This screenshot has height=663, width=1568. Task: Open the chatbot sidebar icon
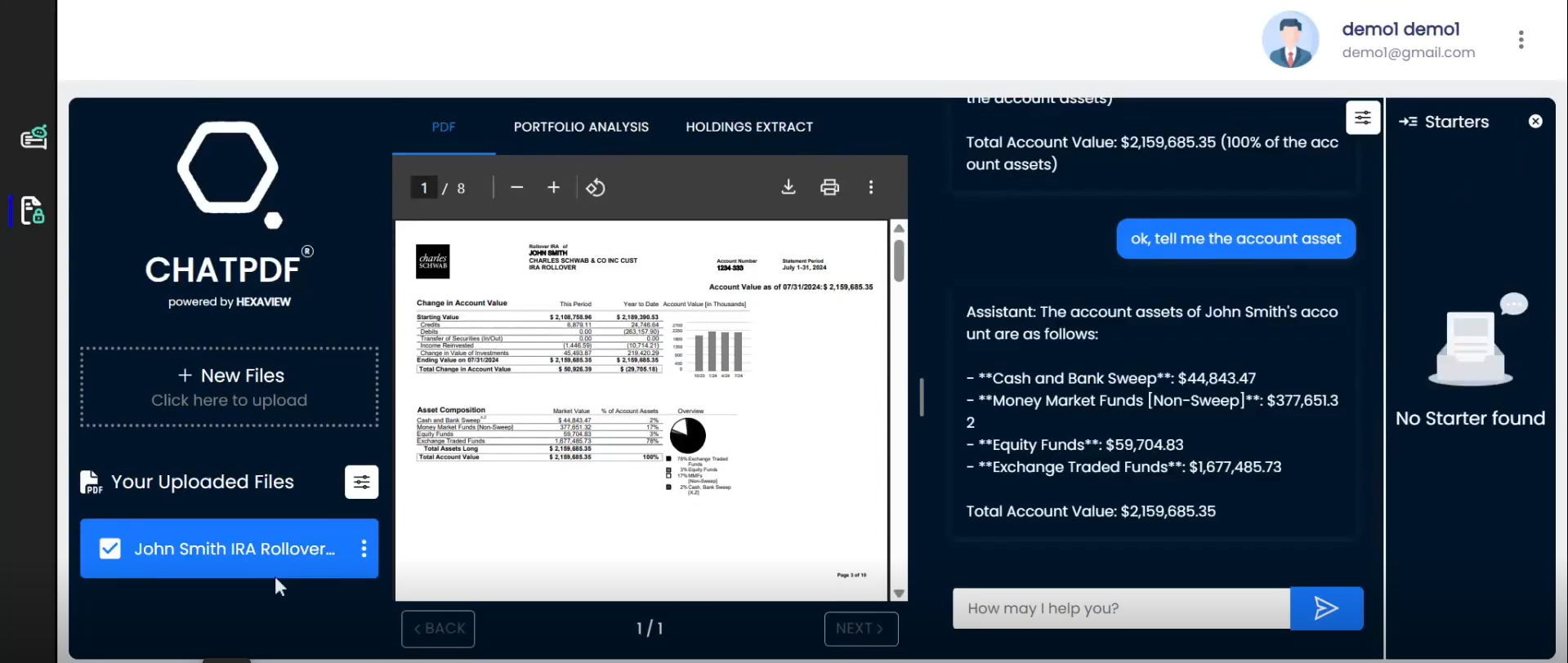[x=34, y=137]
